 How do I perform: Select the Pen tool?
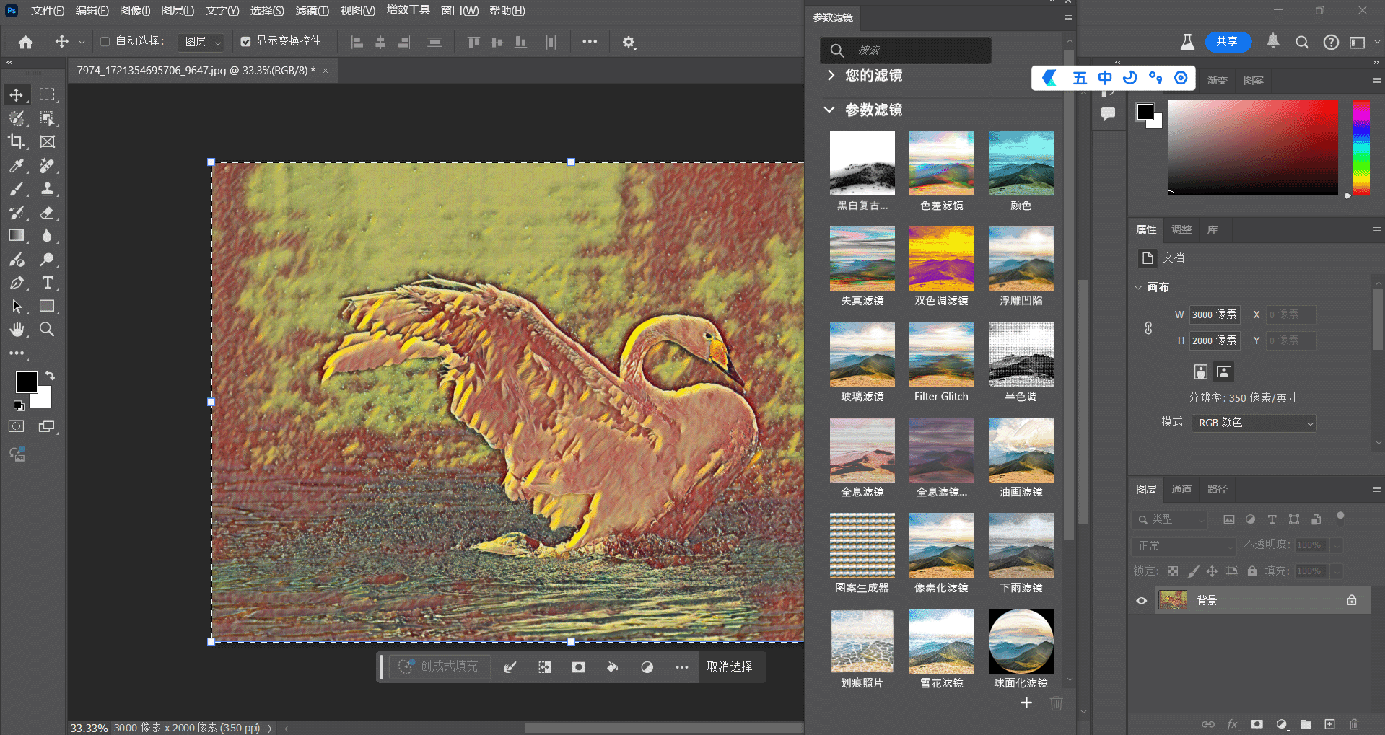click(16, 282)
